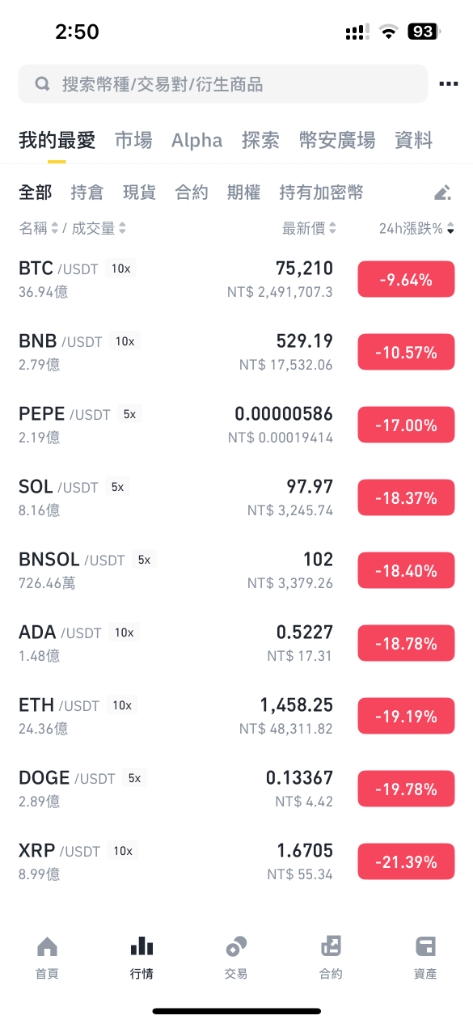Focus the 搜索幣種/交易對 search field
This screenshot has width=473, height=1024.
pos(223,84)
